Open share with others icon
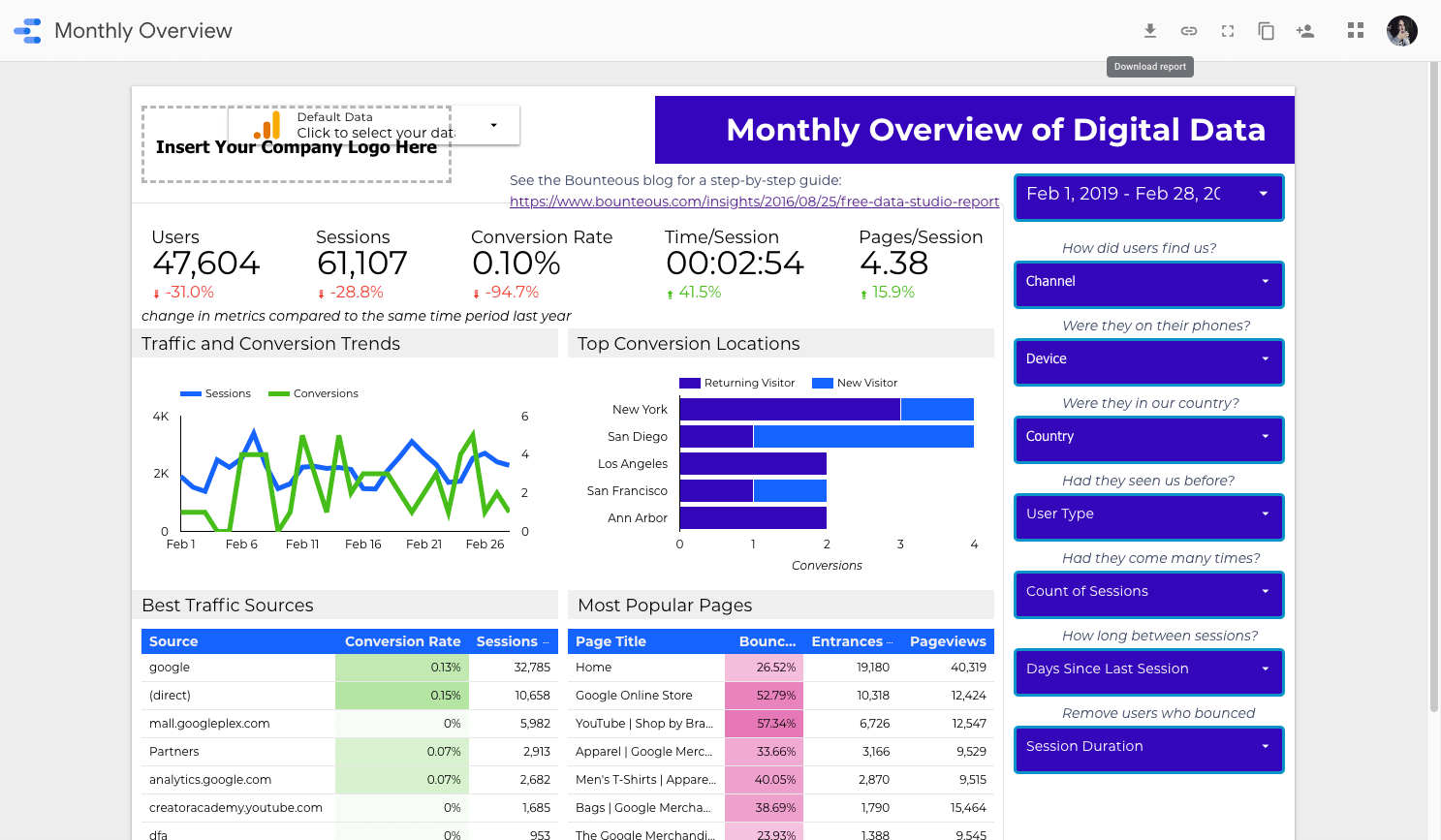This screenshot has width=1441, height=840. click(1305, 31)
